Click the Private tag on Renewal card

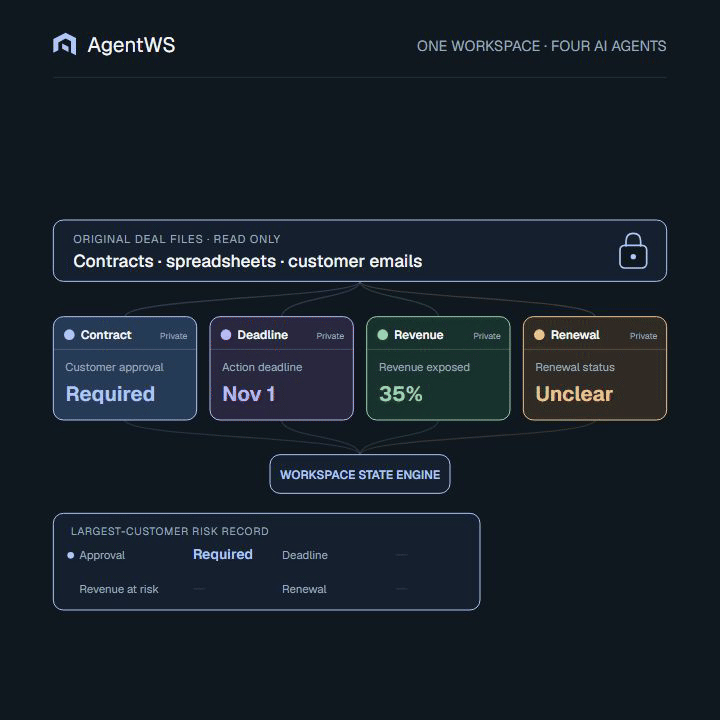[643, 336]
